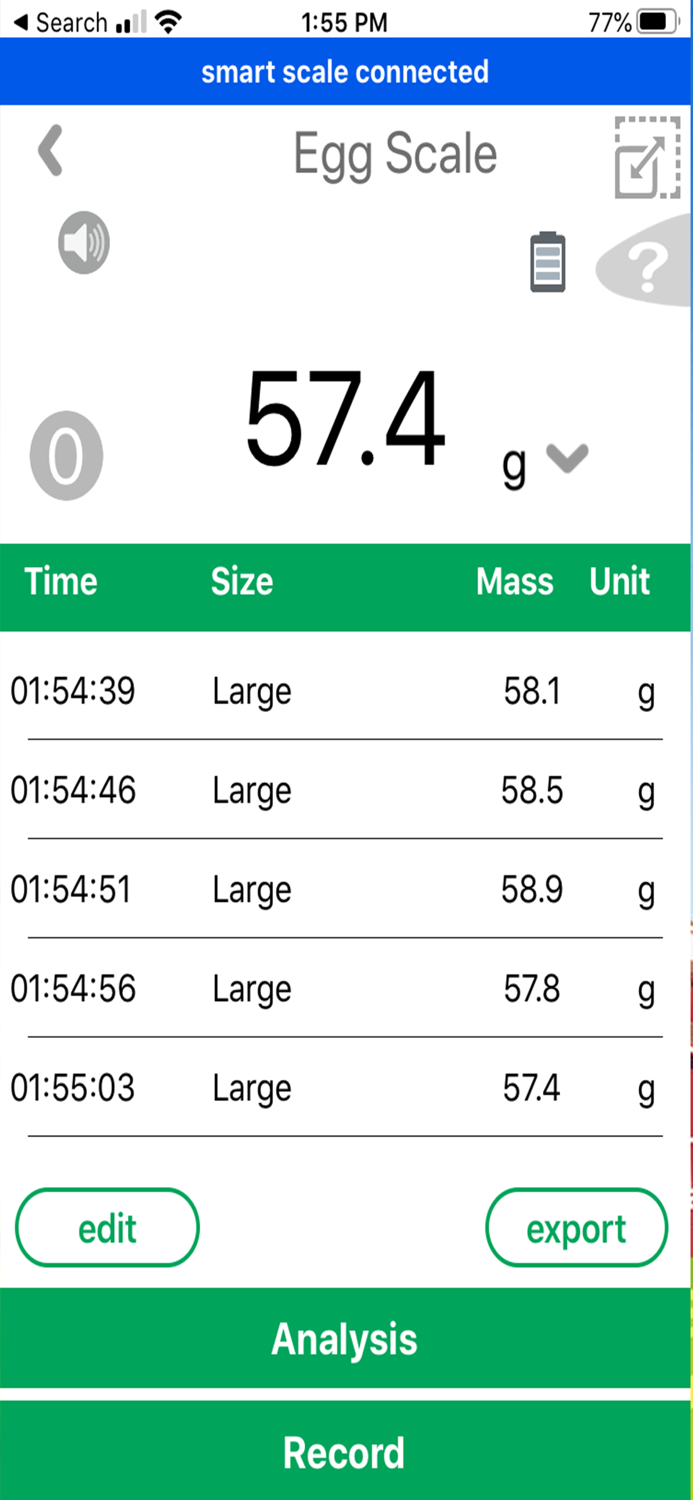Viewport: 693px width, 1500px height.
Task: Collapse the weight display options
Action: [x=567, y=460]
